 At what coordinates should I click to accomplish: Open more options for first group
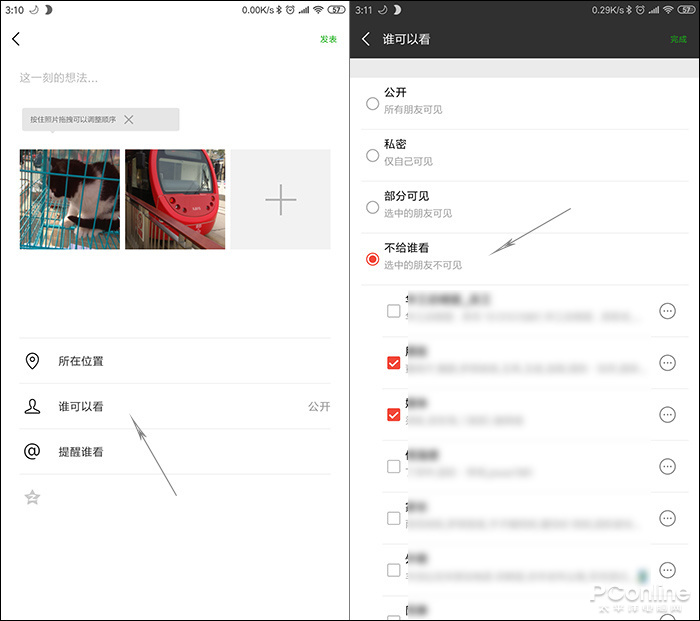coord(667,311)
